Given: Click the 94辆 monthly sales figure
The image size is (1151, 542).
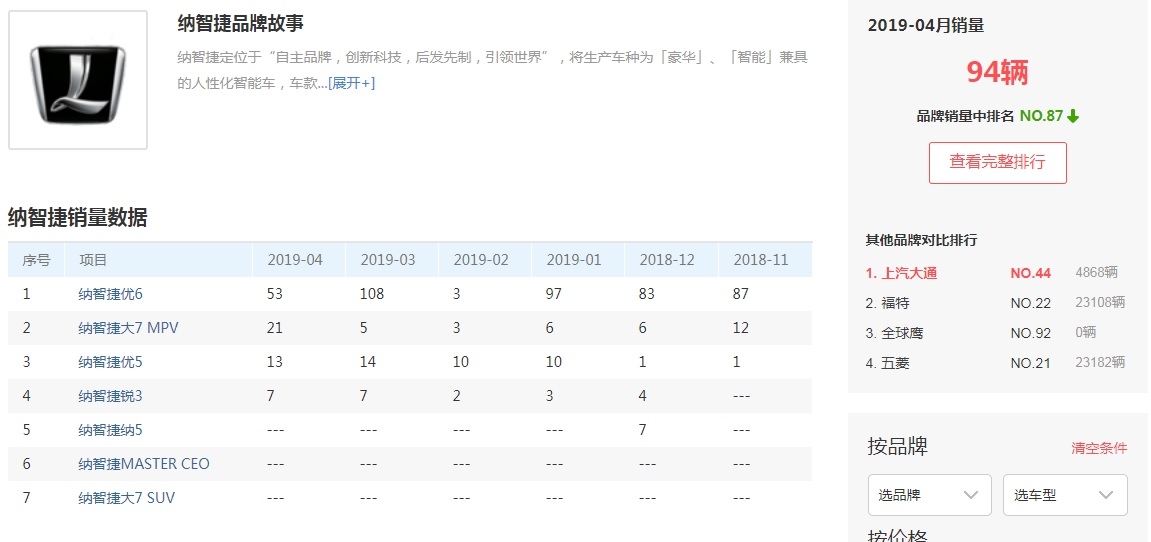Looking at the screenshot, I should coord(998,72).
